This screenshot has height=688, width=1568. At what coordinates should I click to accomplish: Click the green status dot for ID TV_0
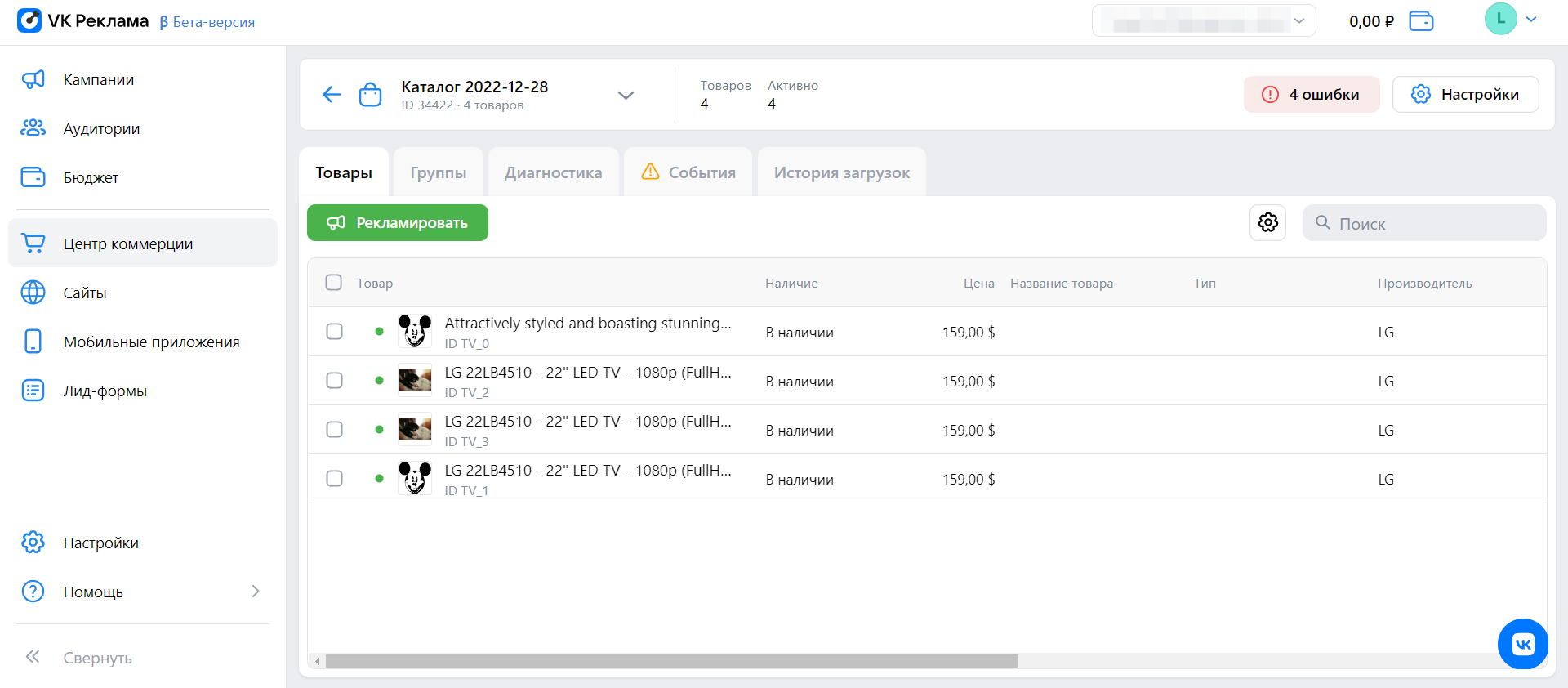tap(379, 331)
